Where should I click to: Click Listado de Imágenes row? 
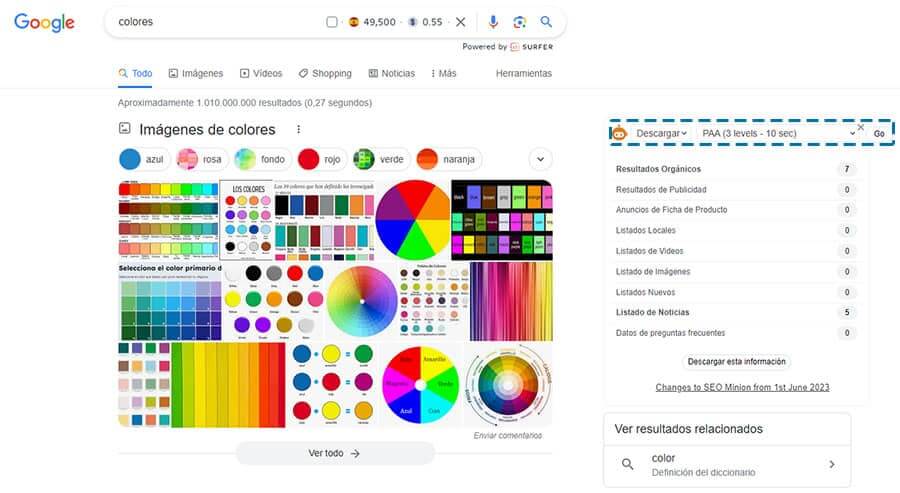coord(735,271)
